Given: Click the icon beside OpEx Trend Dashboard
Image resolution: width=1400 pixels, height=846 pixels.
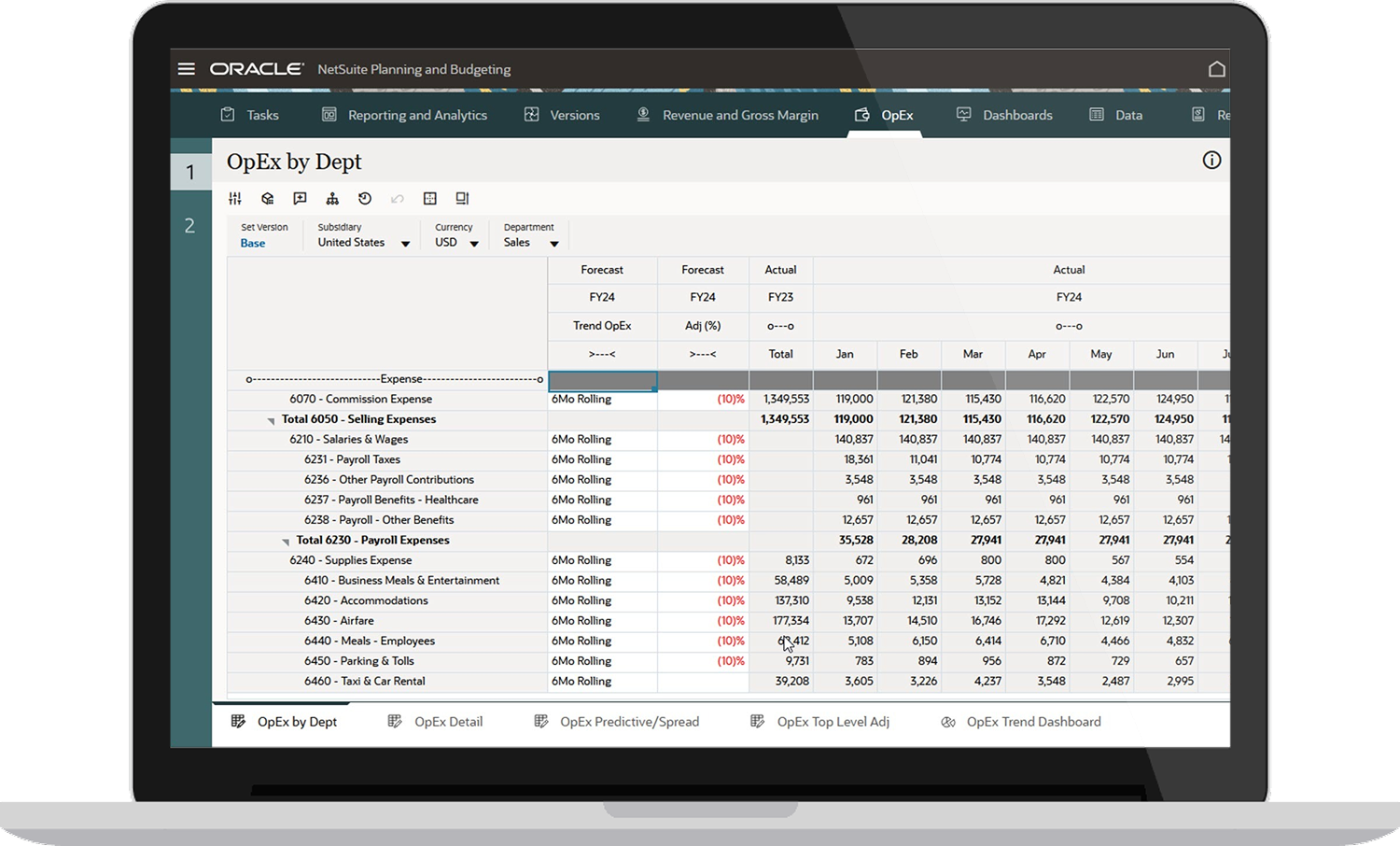Looking at the screenshot, I should (x=948, y=722).
